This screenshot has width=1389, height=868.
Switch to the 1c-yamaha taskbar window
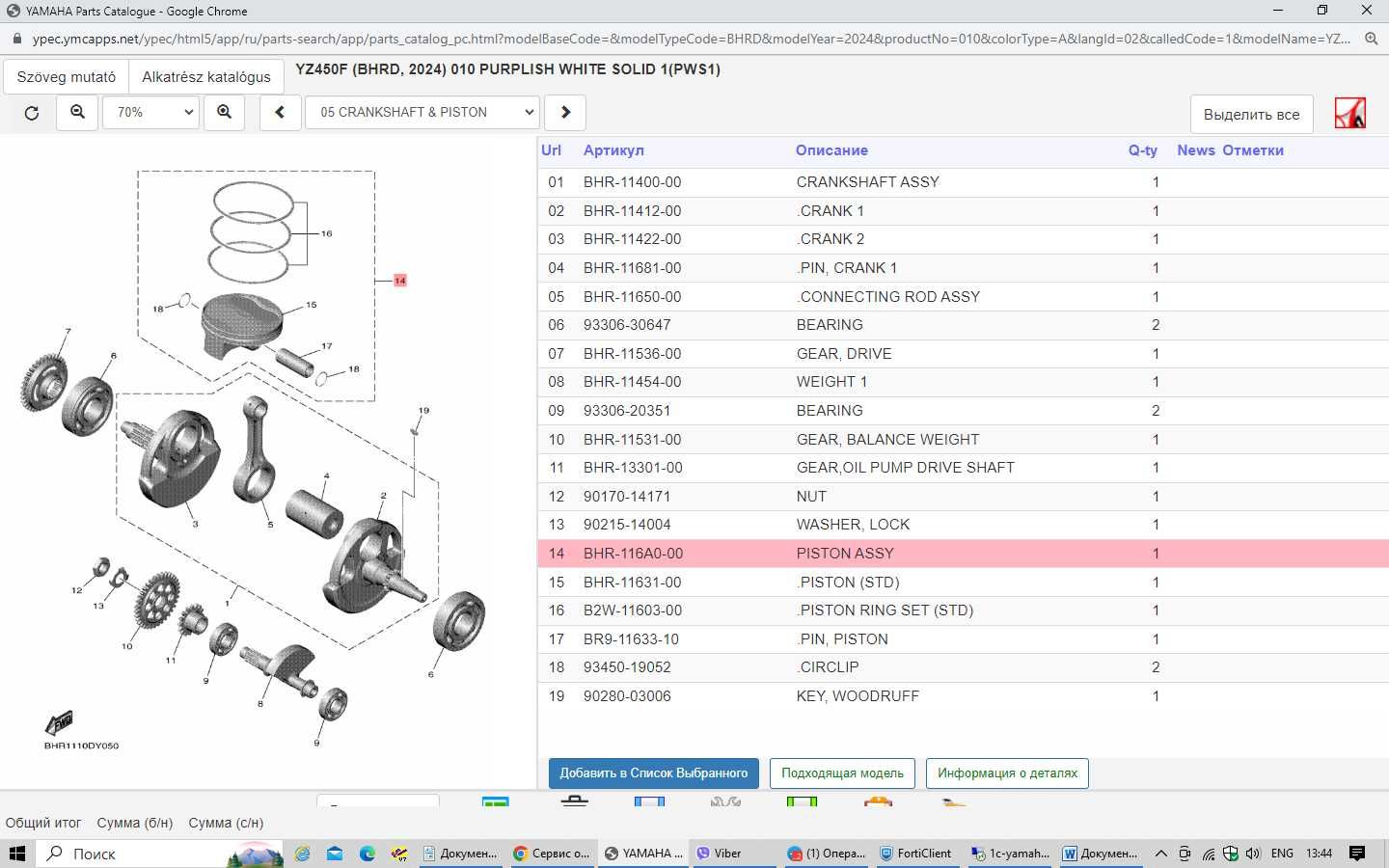(x=1009, y=854)
